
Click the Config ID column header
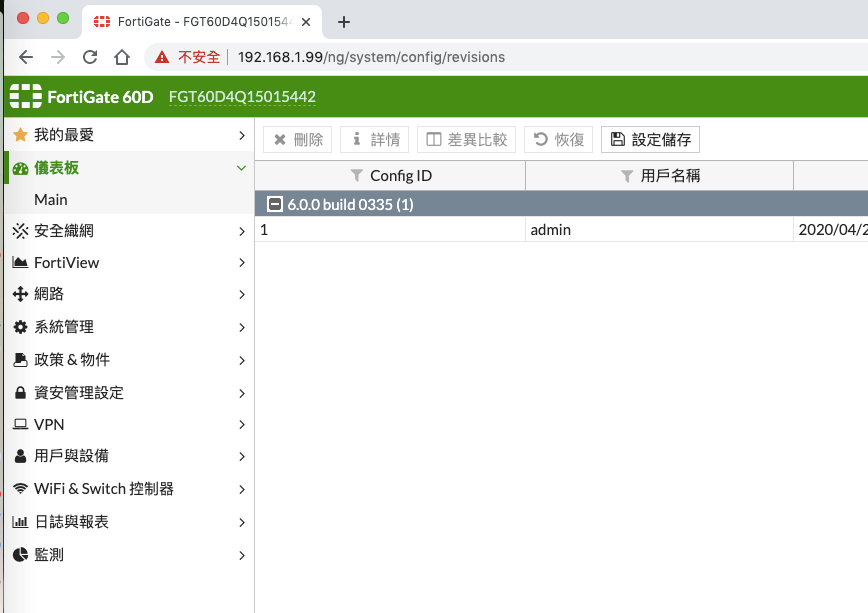pos(390,176)
